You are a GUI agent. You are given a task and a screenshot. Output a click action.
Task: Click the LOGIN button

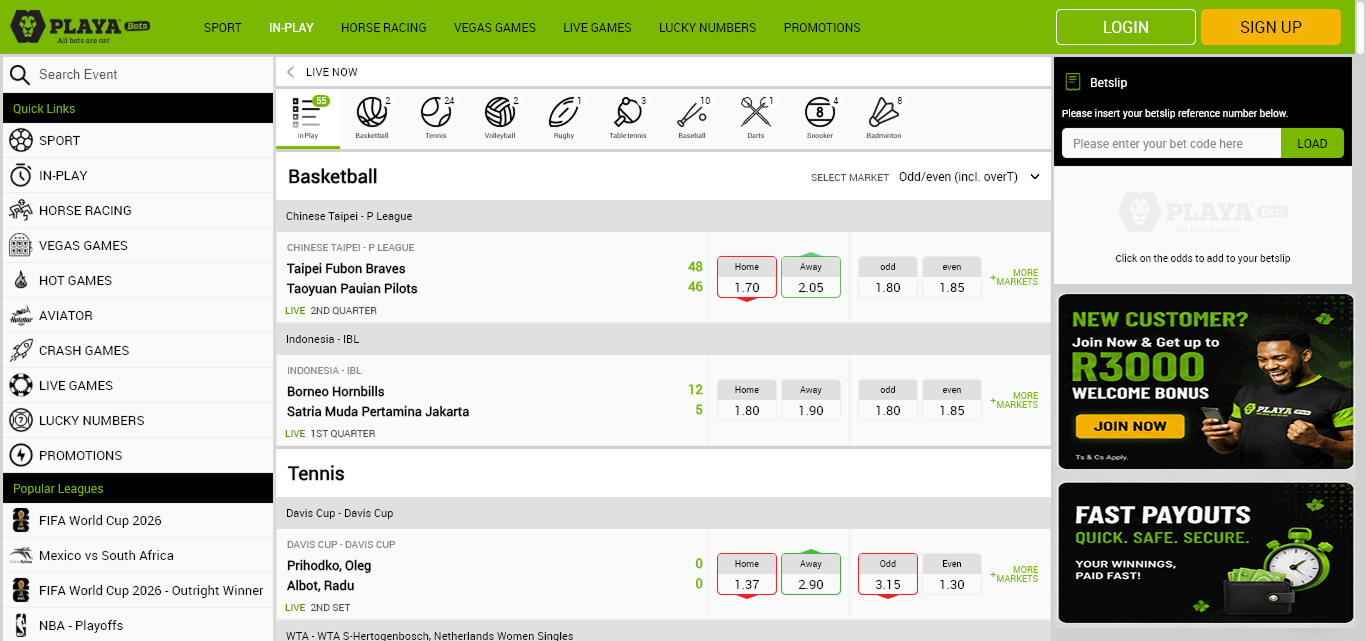pyautogui.click(x=1126, y=27)
